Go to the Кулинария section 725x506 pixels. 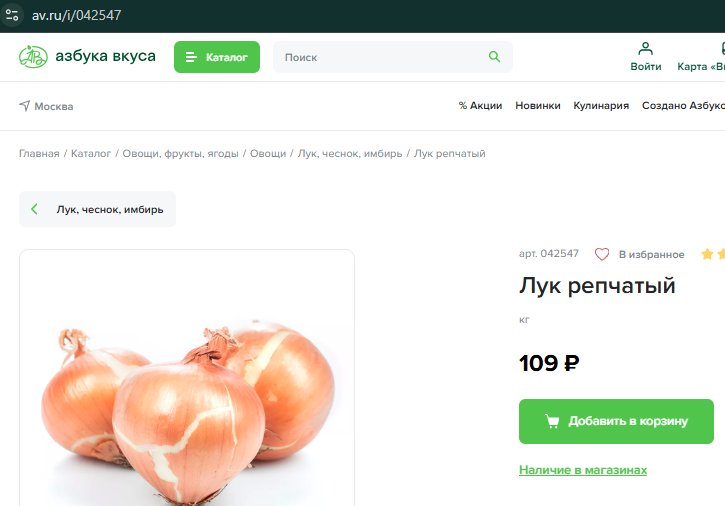(x=601, y=105)
